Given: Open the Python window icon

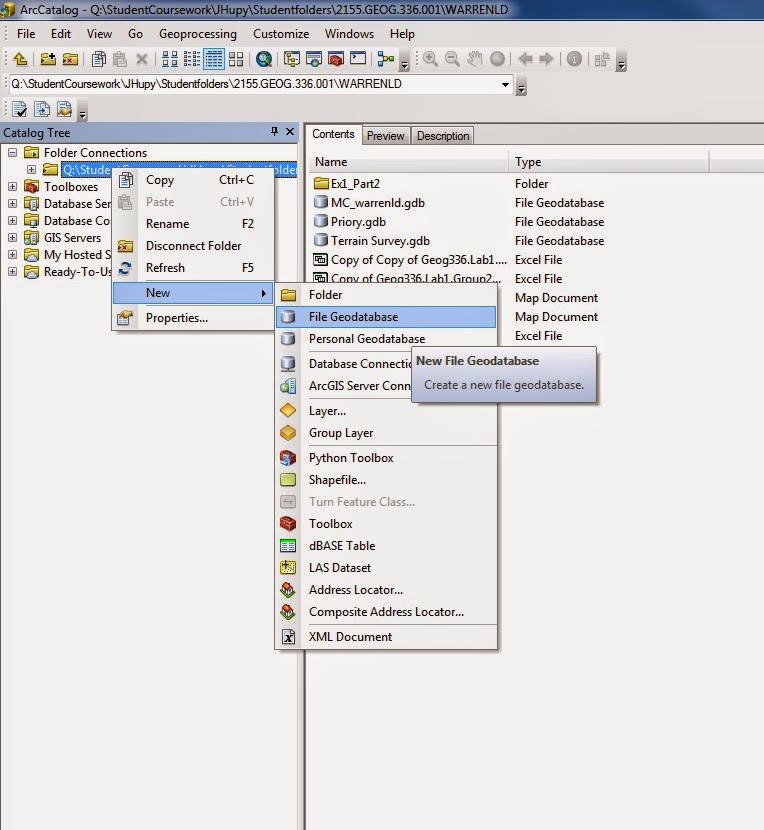Looking at the screenshot, I should pyautogui.click(x=358, y=59).
